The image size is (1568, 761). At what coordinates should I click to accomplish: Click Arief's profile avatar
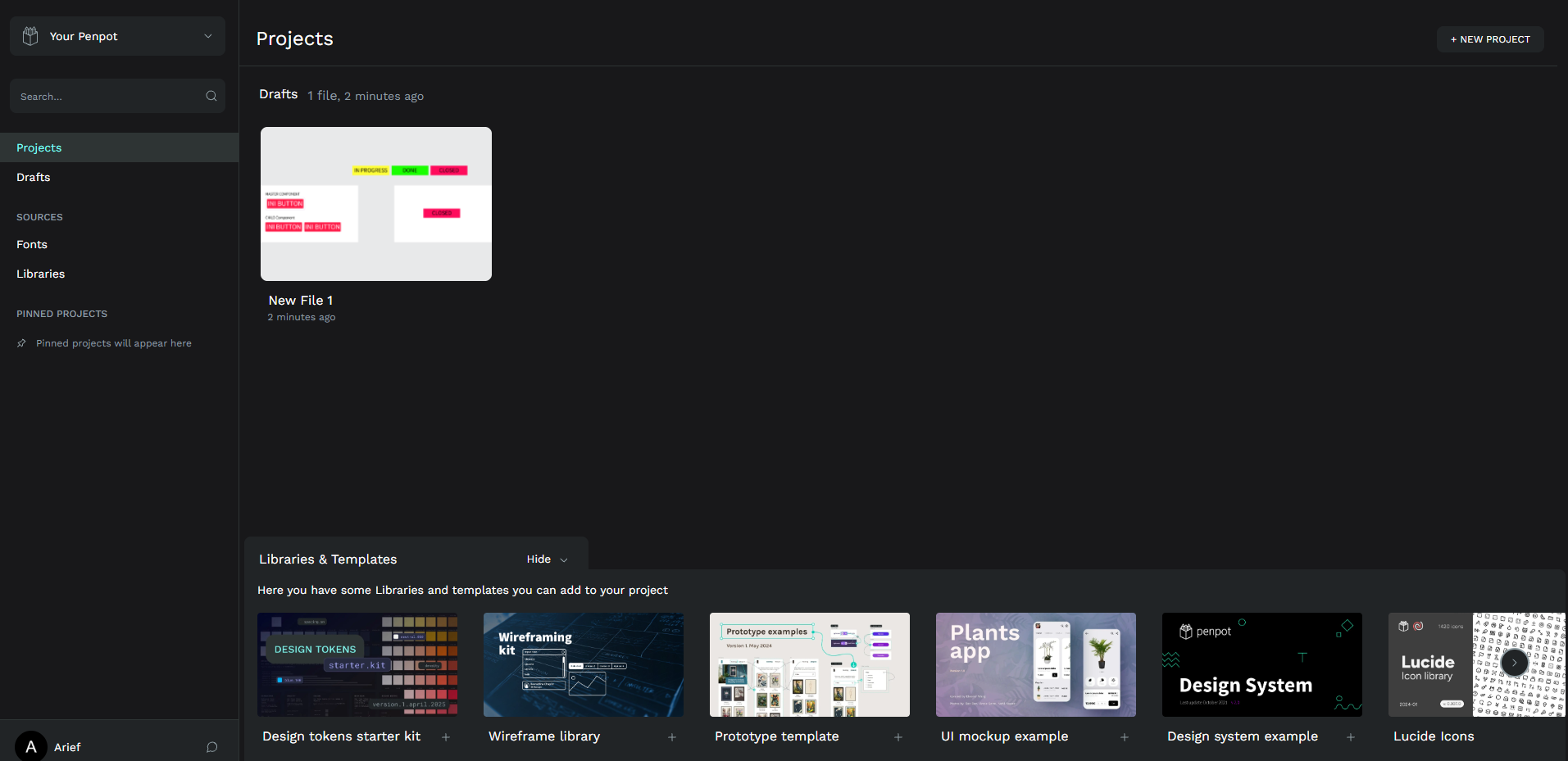pos(31,746)
